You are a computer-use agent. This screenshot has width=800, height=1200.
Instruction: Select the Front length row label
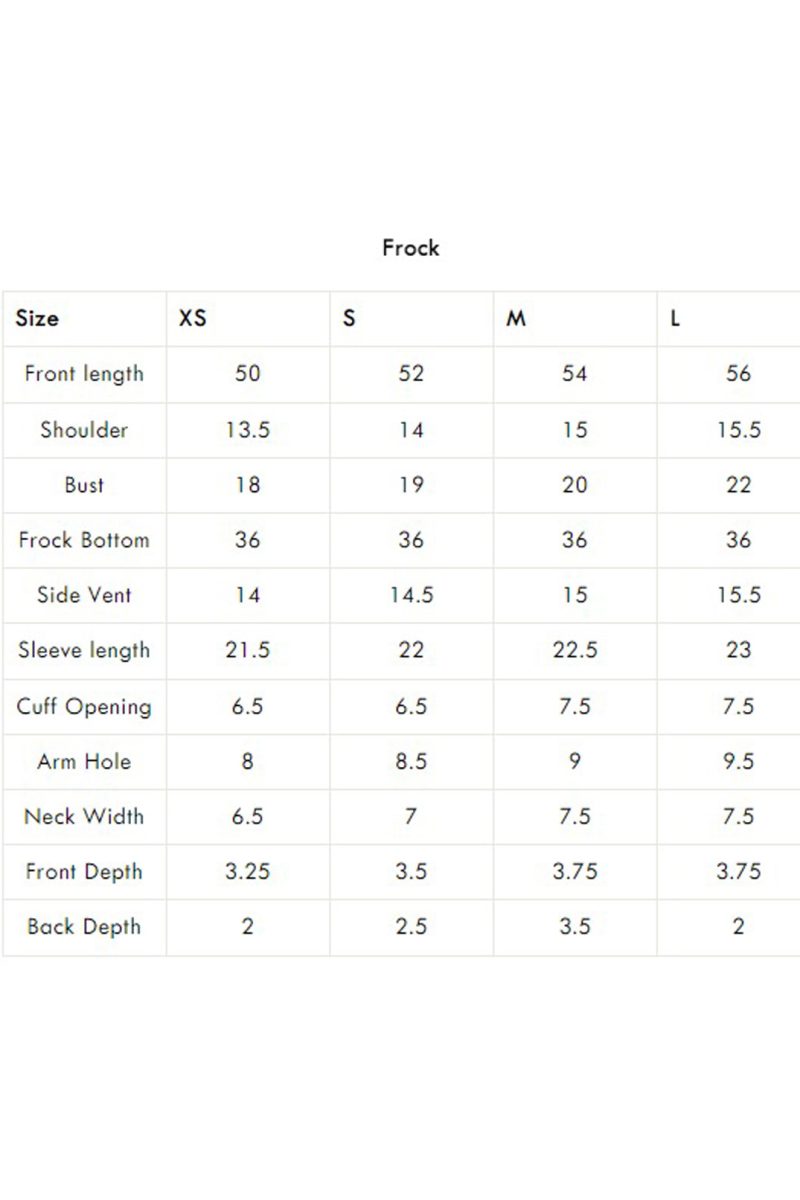pos(84,374)
